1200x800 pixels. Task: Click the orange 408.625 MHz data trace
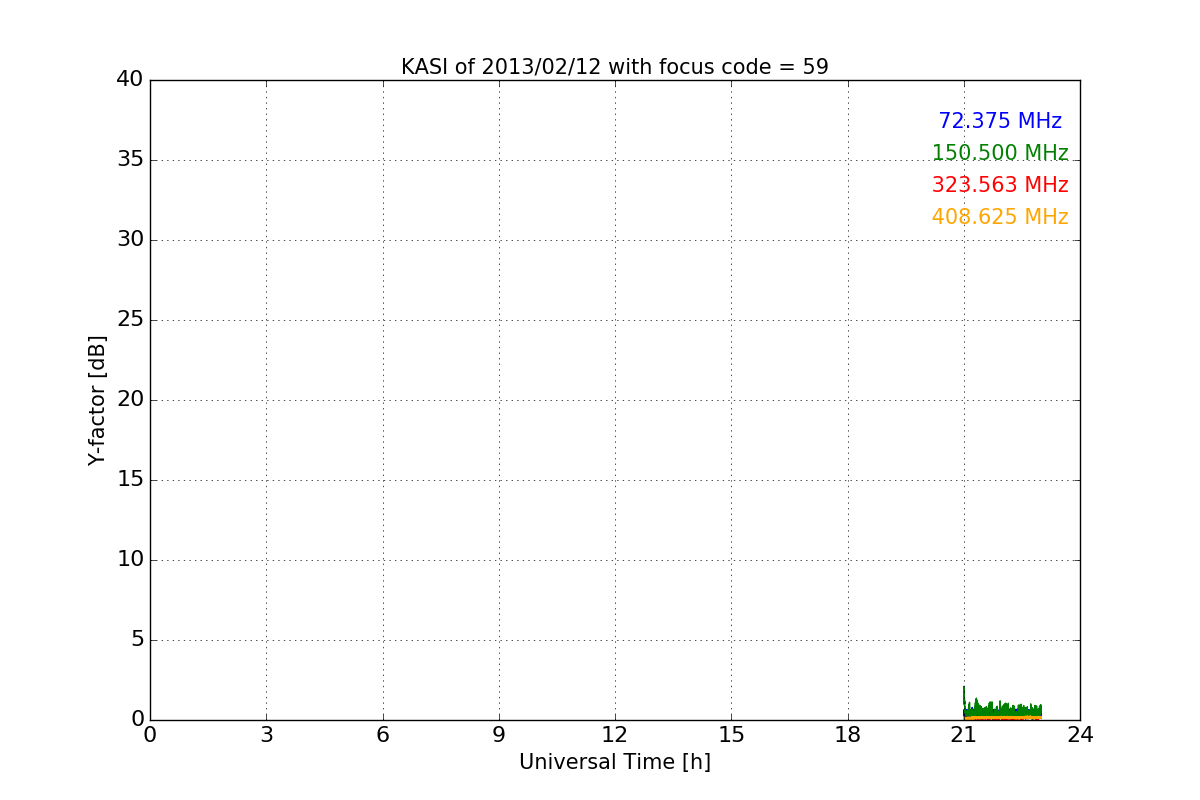coord(1003,718)
